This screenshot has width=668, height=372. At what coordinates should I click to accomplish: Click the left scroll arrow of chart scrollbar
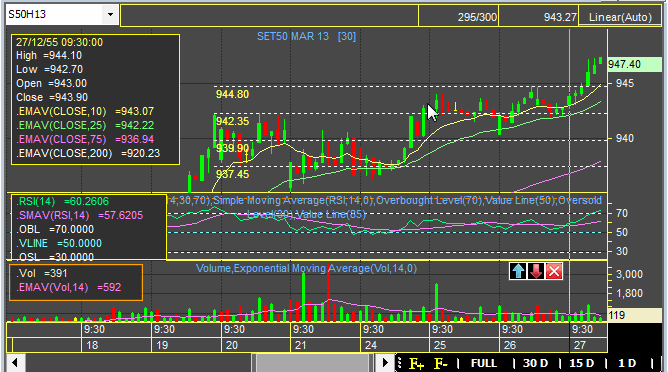pos(15,363)
